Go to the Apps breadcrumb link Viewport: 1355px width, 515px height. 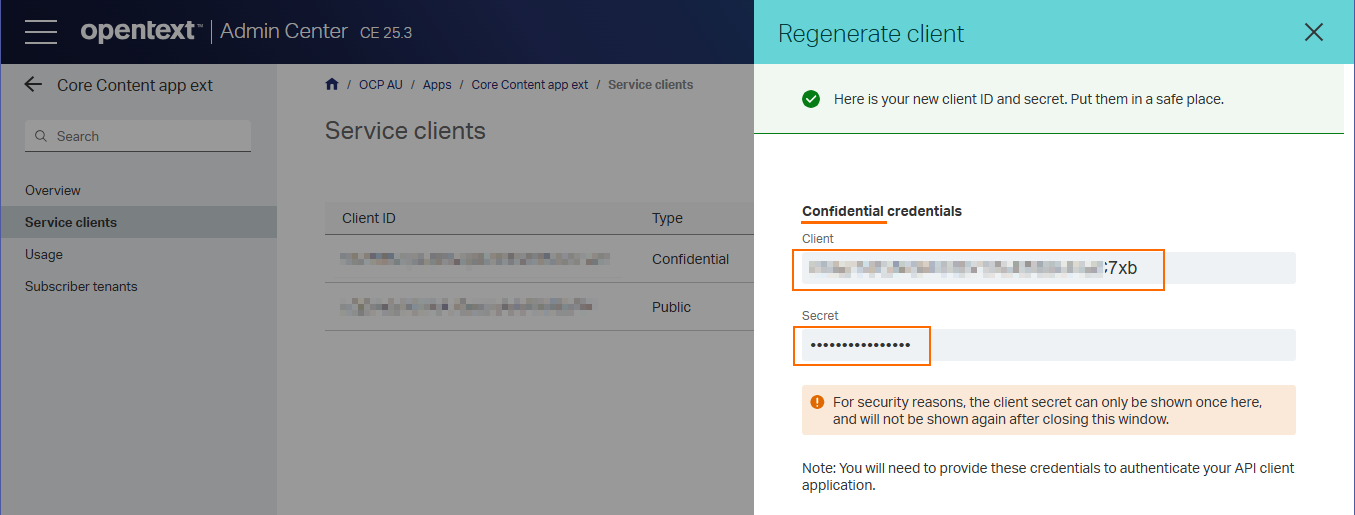437,85
